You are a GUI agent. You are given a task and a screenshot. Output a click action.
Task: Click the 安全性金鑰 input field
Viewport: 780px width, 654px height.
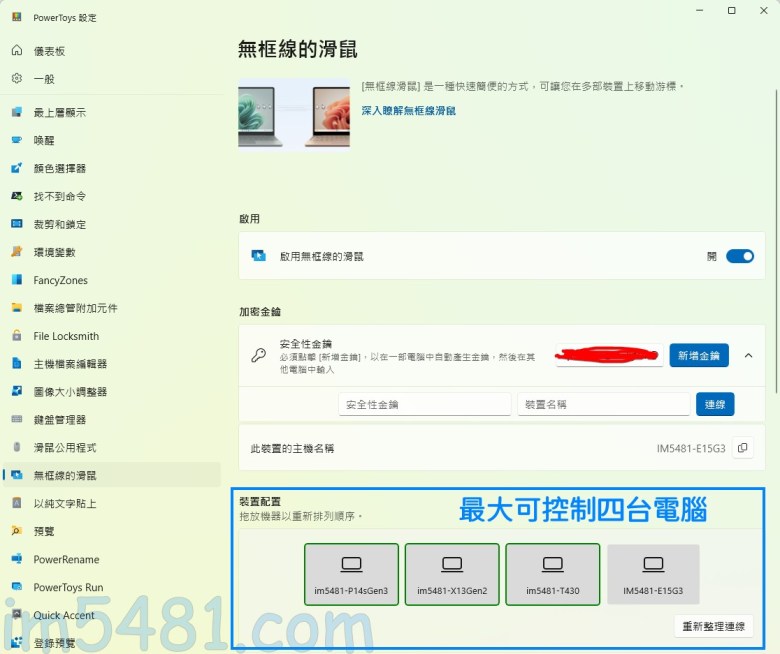[x=425, y=404]
